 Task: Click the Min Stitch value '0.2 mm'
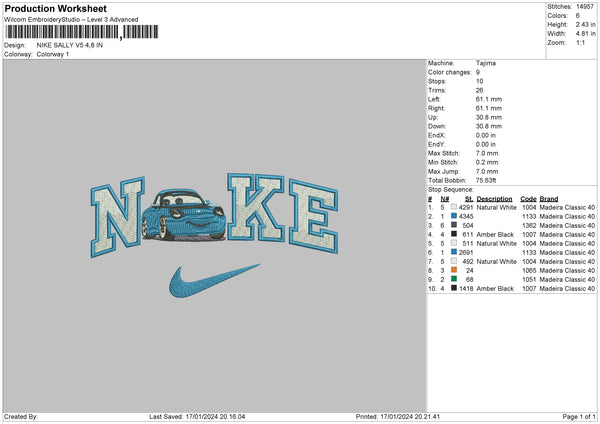(487, 162)
